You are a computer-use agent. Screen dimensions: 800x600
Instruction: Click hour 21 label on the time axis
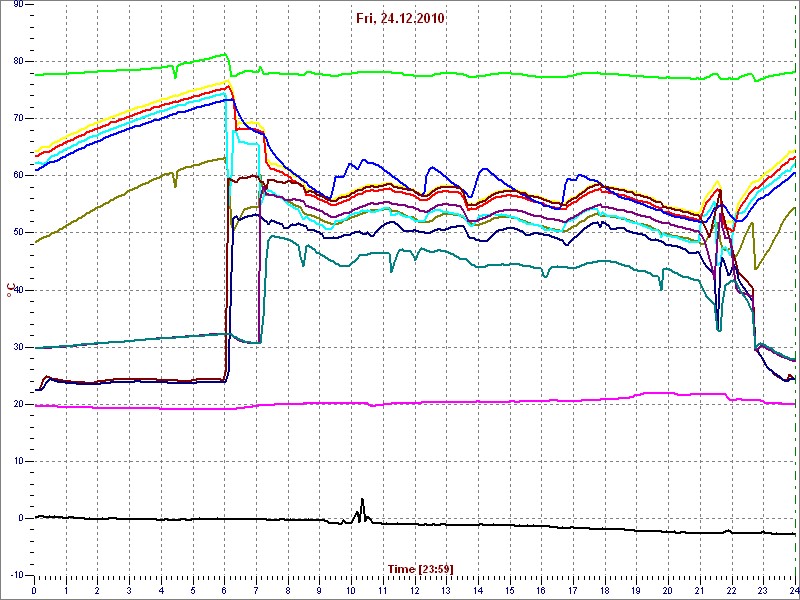[699, 590]
